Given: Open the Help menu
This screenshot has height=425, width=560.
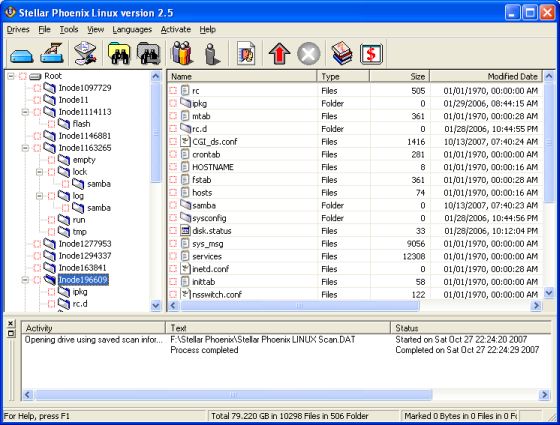Looking at the screenshot, I should point(208,30).
